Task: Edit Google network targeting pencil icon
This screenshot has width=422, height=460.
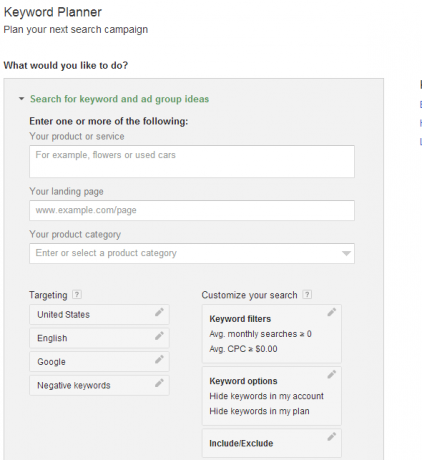Action: pyautogui.click(x=159, y=359)
